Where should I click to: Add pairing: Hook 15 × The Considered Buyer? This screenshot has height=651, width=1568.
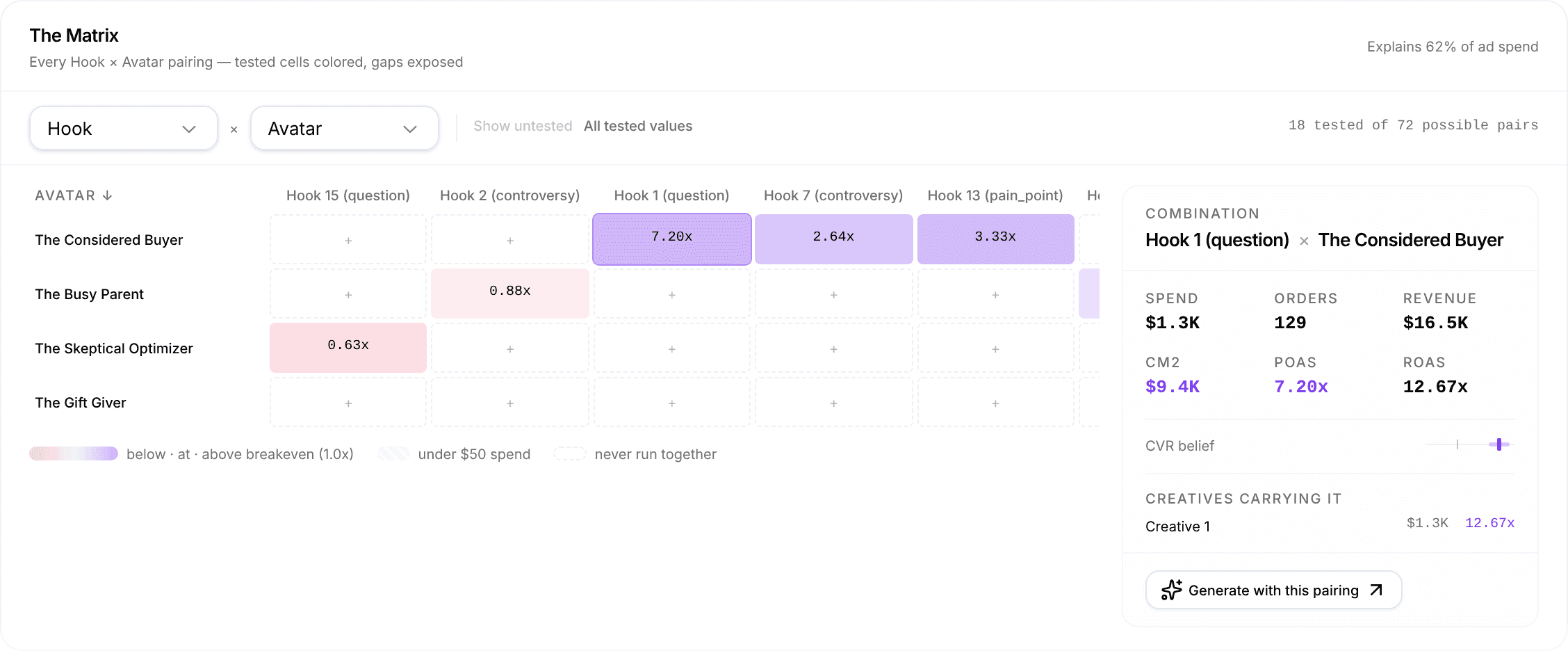click(348, 240)
